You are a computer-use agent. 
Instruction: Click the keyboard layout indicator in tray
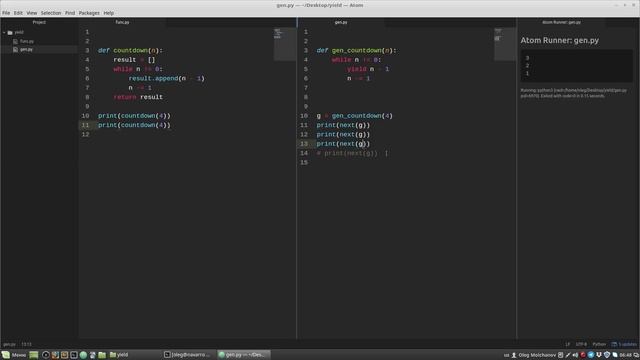[x=507, y=355]
